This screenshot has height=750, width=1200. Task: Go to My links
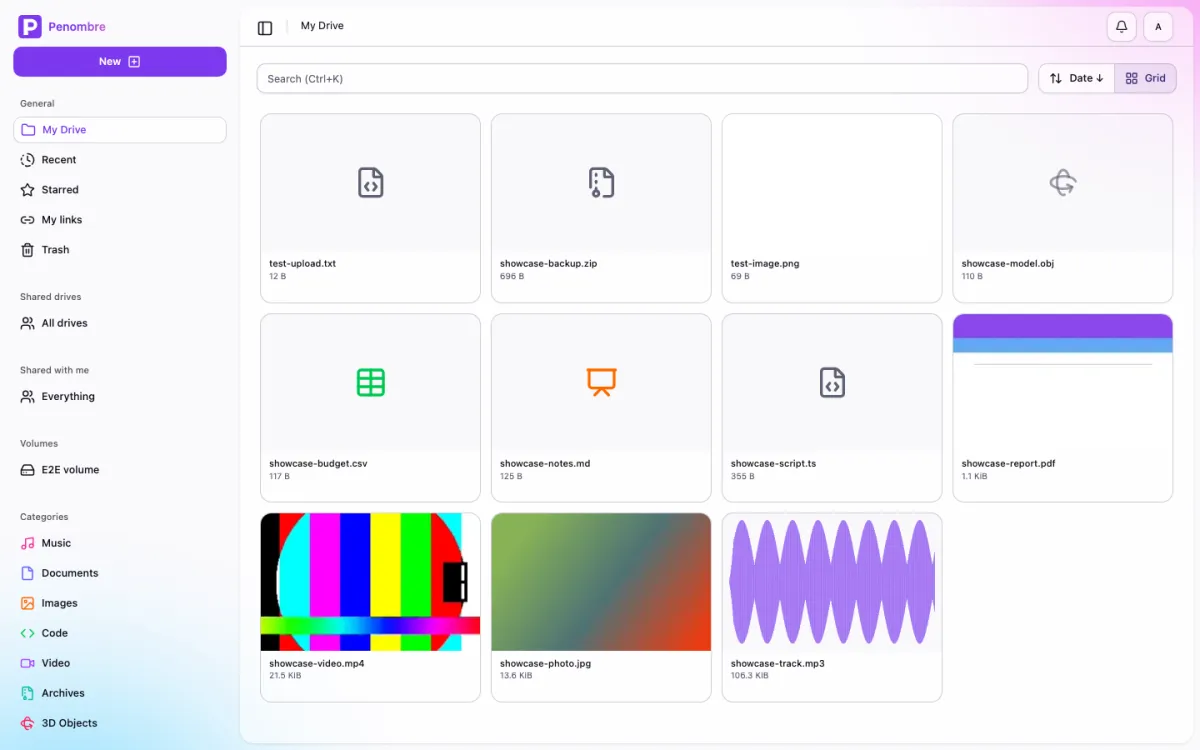[120, 220]
